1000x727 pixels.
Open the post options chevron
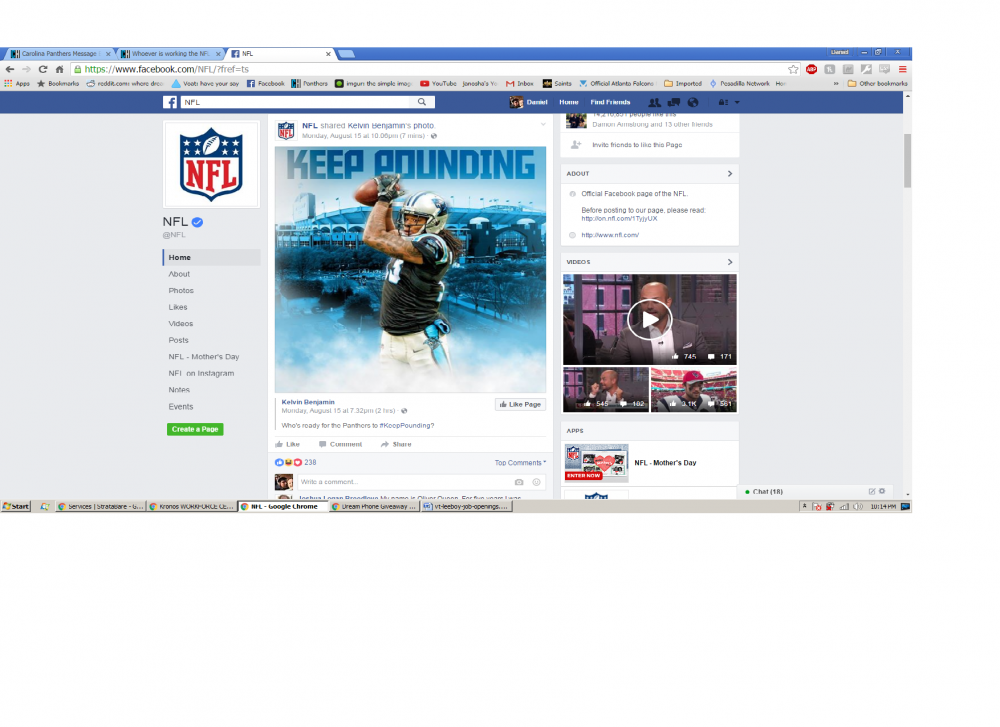[543, 124]
